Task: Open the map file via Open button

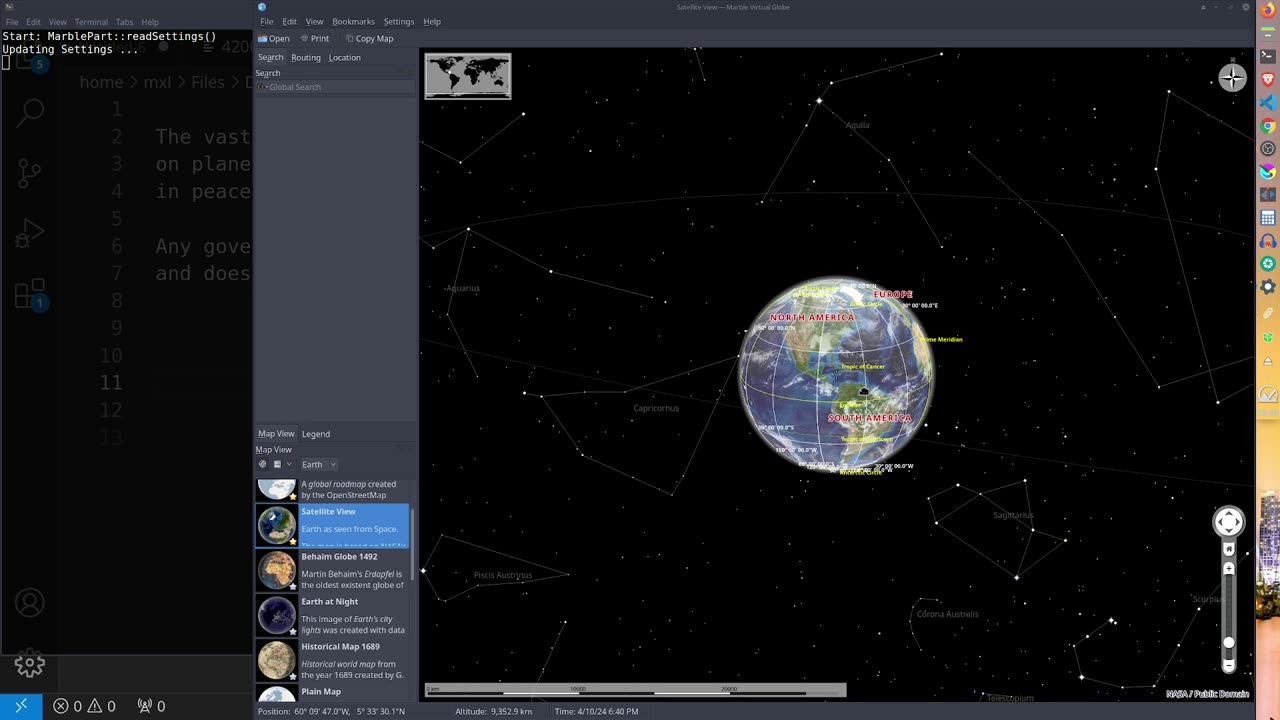Action: click(273, 38)
